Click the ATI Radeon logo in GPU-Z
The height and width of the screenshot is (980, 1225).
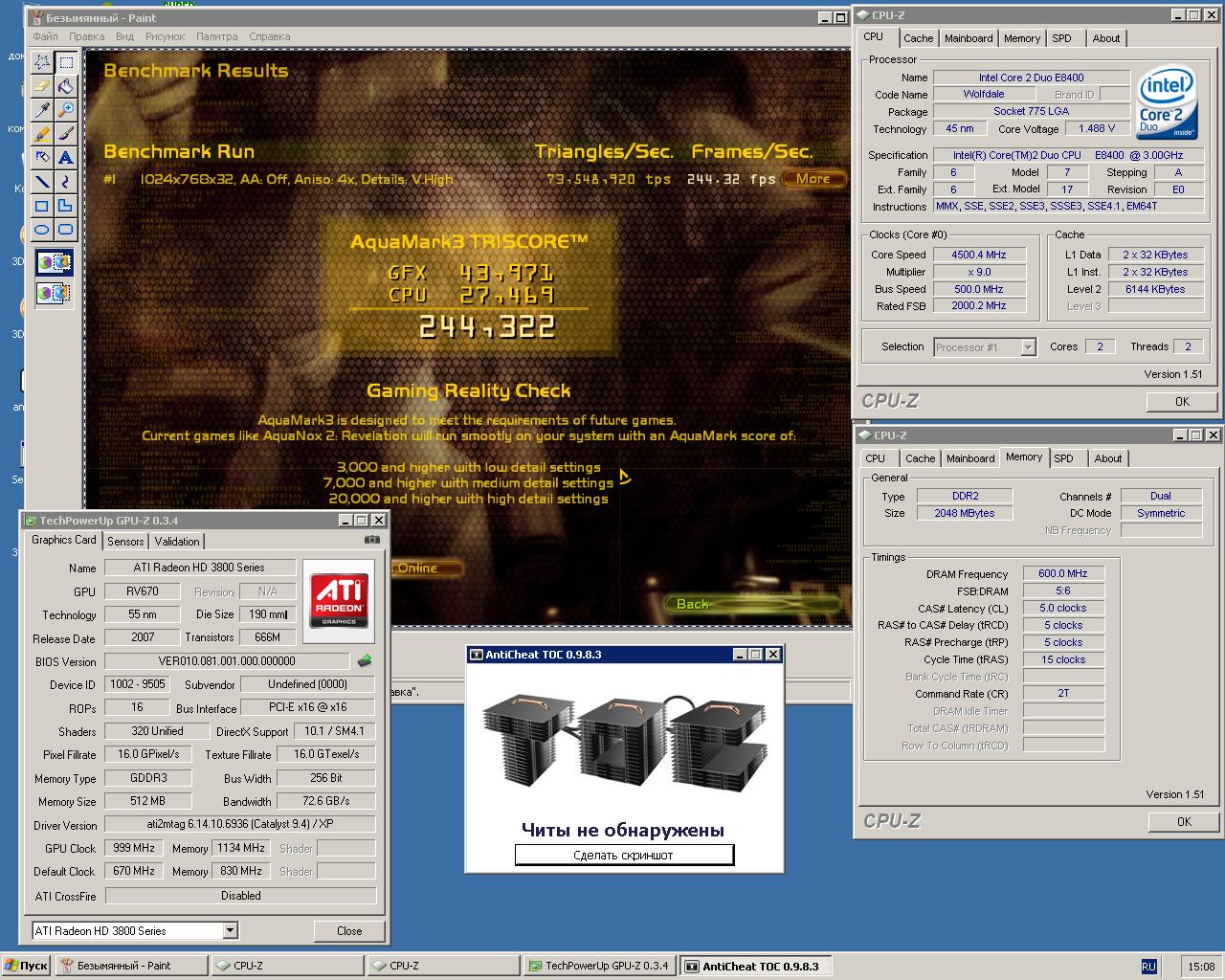[340, 601]
